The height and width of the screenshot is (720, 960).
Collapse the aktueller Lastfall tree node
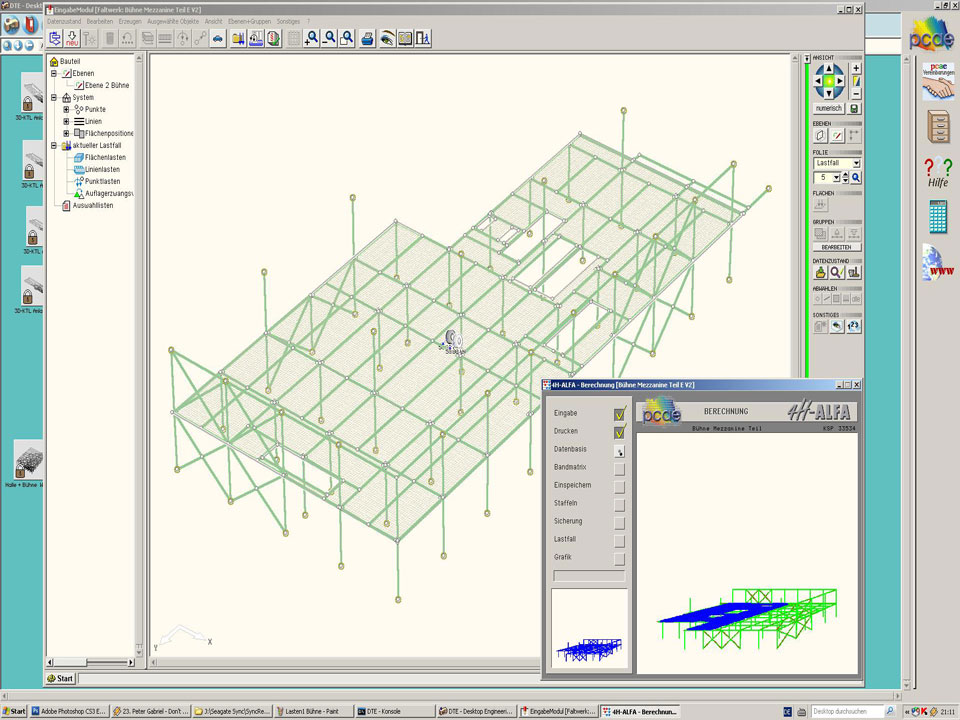(x=54, y=145)
